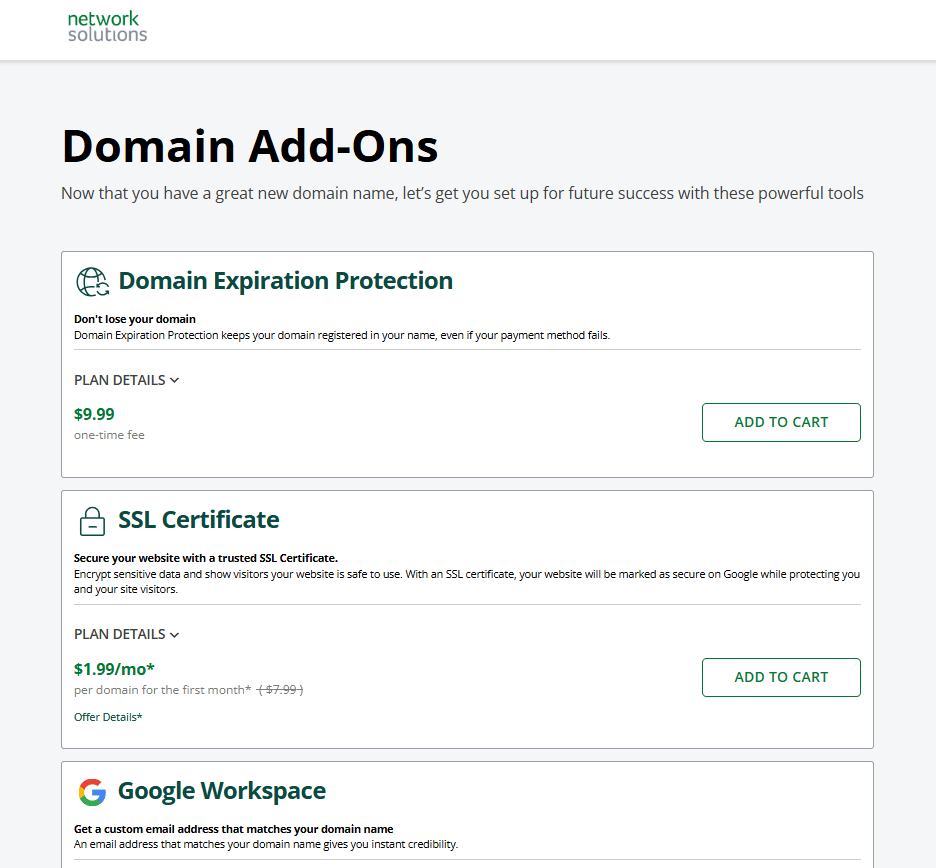
Task: Click the Google Workspace heading
Action: pos(221,791)
